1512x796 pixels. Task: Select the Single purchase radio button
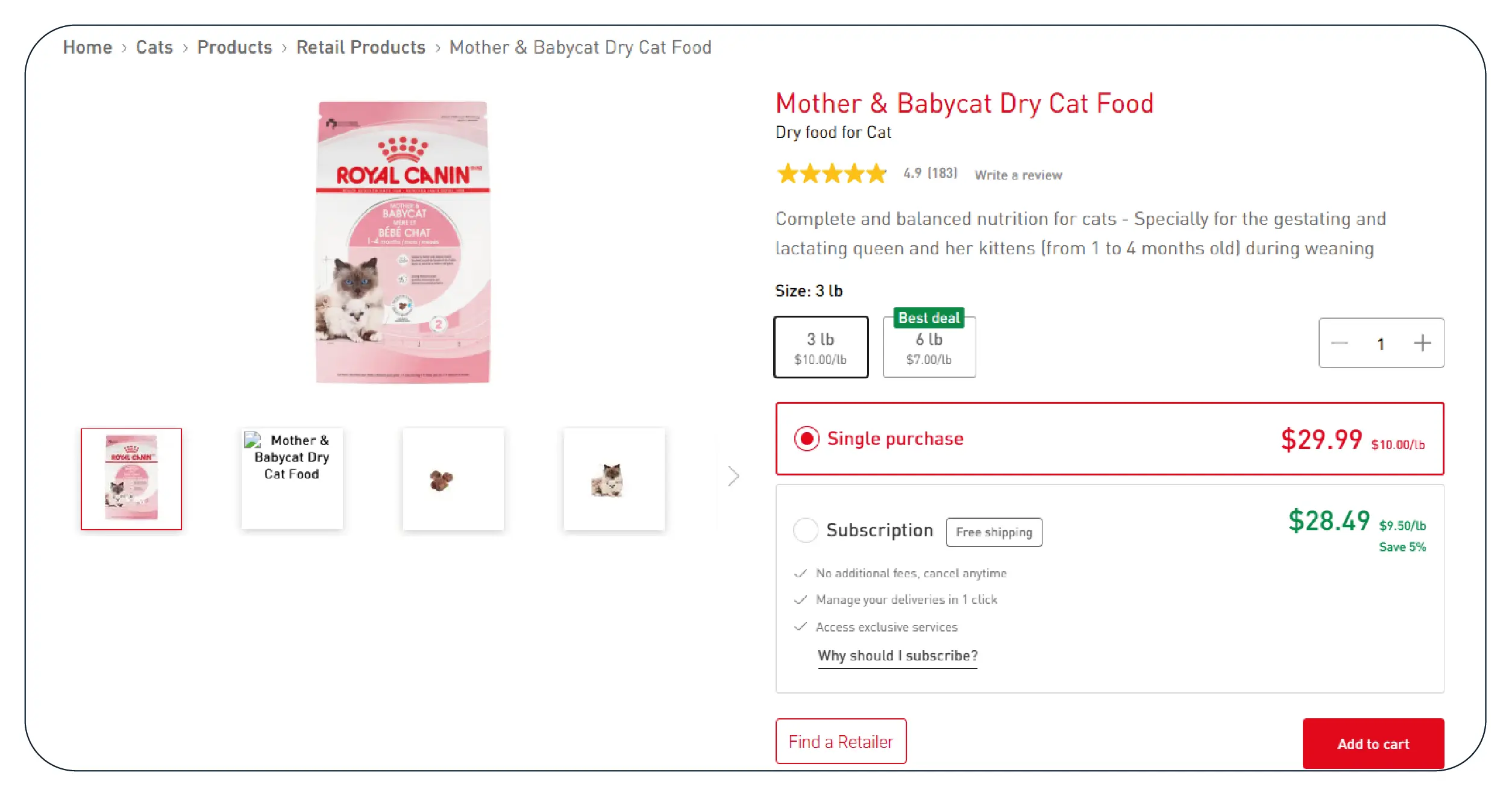[x=806, y=439]
